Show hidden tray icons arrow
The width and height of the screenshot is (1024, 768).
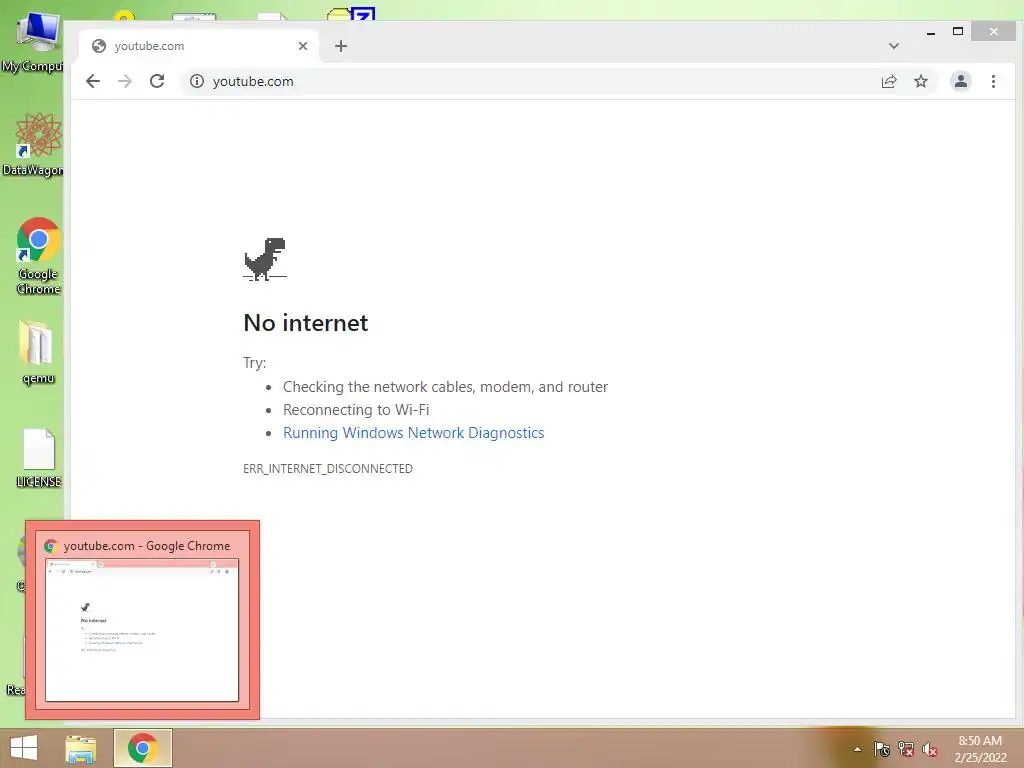pos(857,749)
